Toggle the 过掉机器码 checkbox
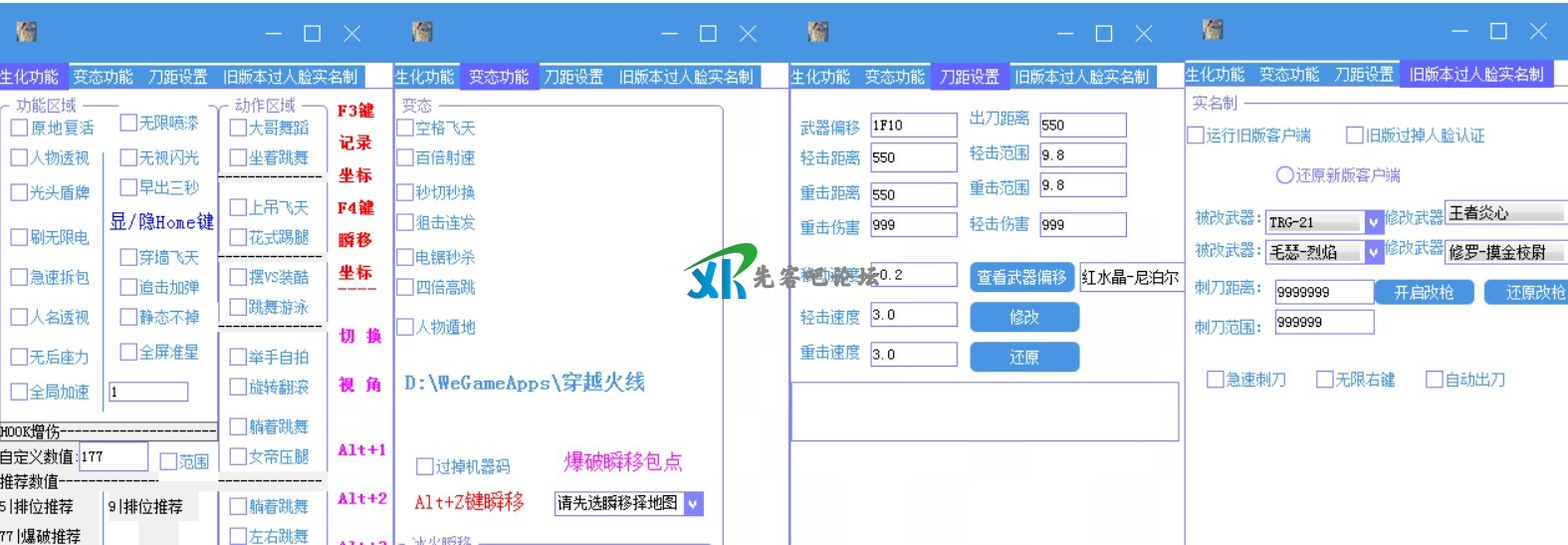Screen dimensions: 1568x545 (x=425, y=466)
